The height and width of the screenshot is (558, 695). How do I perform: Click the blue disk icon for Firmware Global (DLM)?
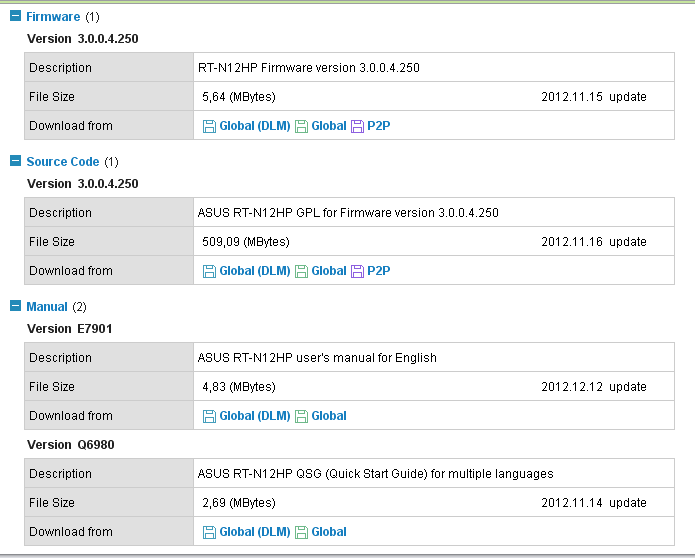(209, 126)
